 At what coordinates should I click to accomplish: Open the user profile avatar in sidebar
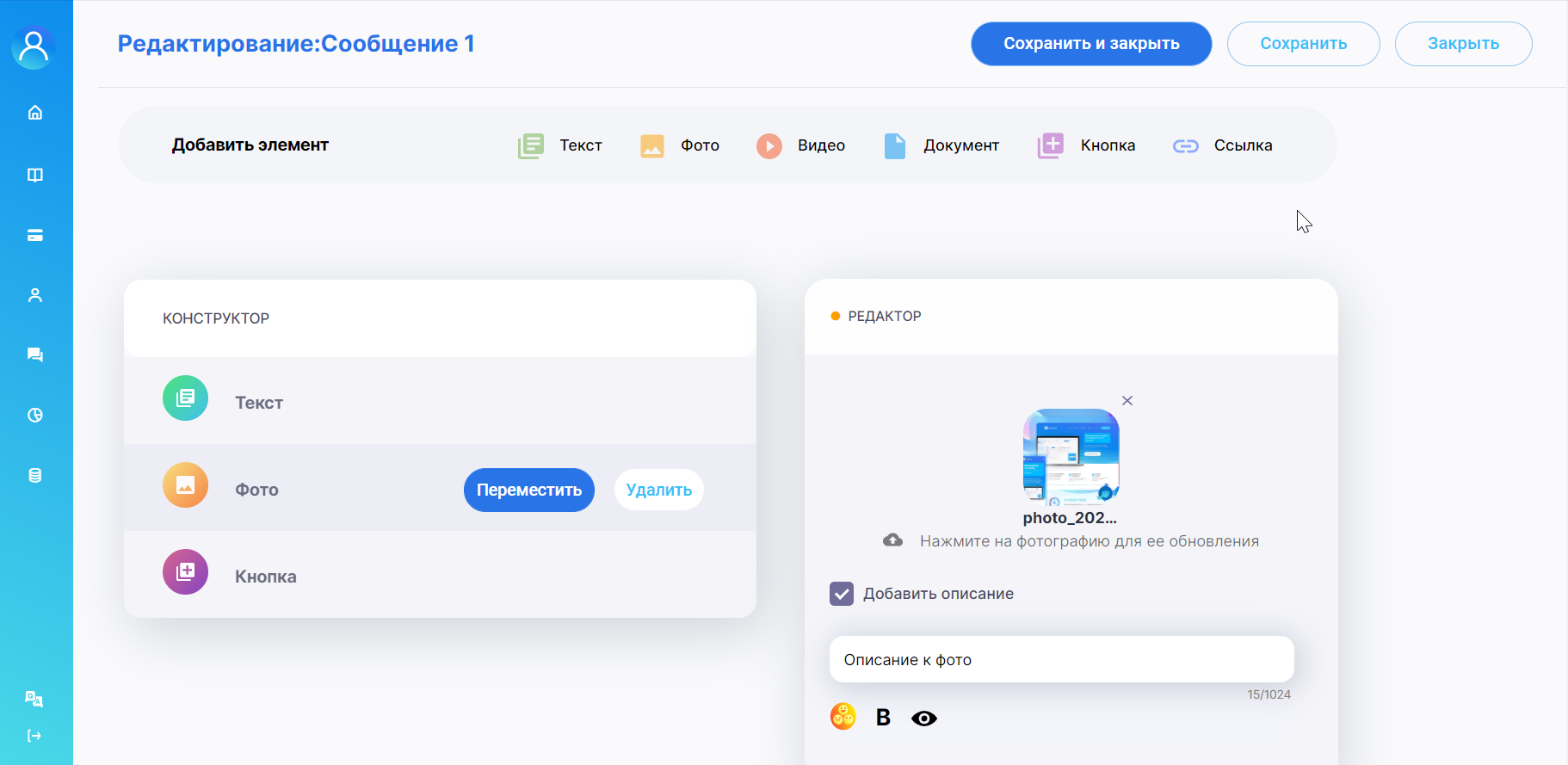pos(34,47)
